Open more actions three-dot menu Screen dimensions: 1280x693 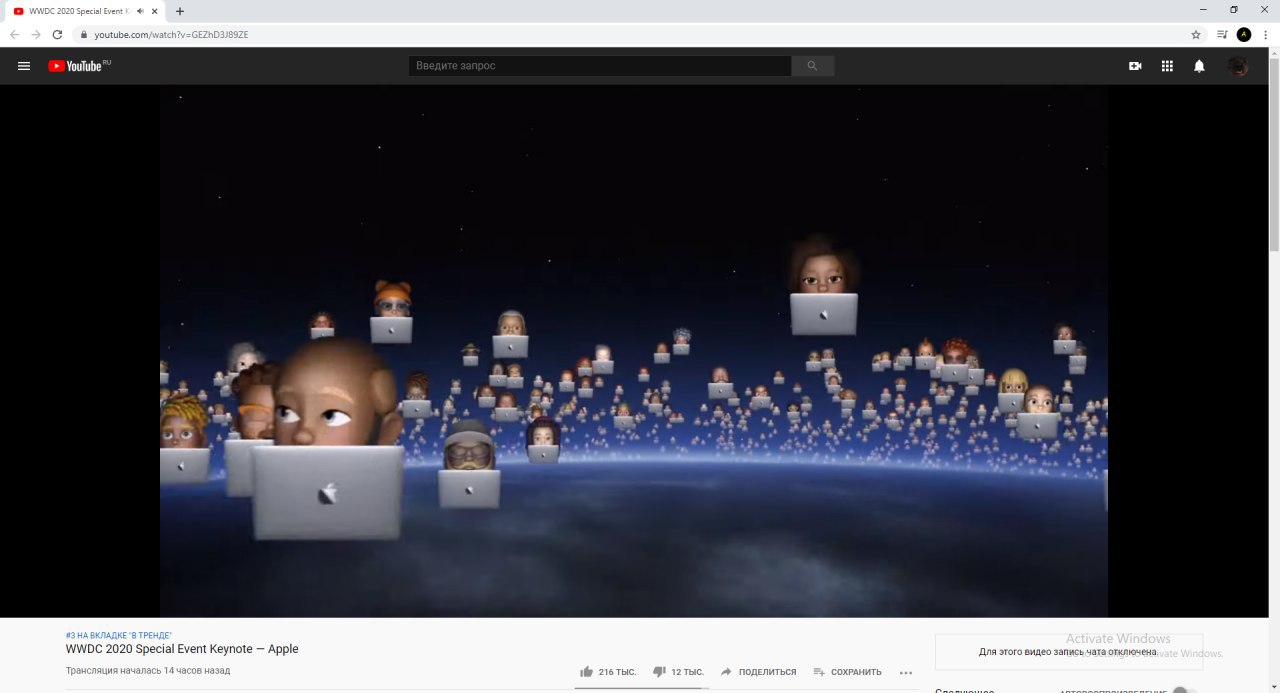click(906, 672)
